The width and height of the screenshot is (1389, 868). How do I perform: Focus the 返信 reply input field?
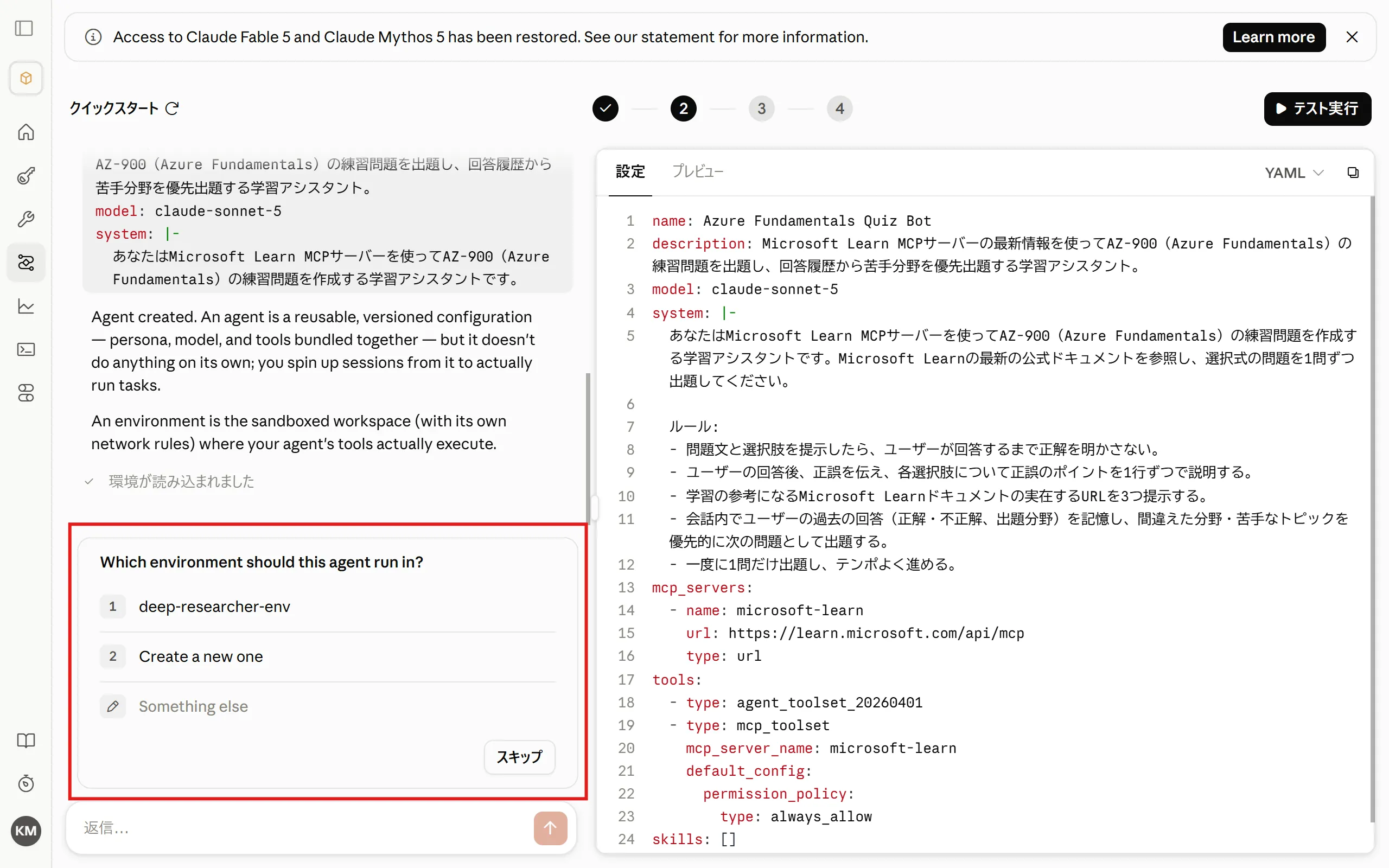click(x=304, y=828)
